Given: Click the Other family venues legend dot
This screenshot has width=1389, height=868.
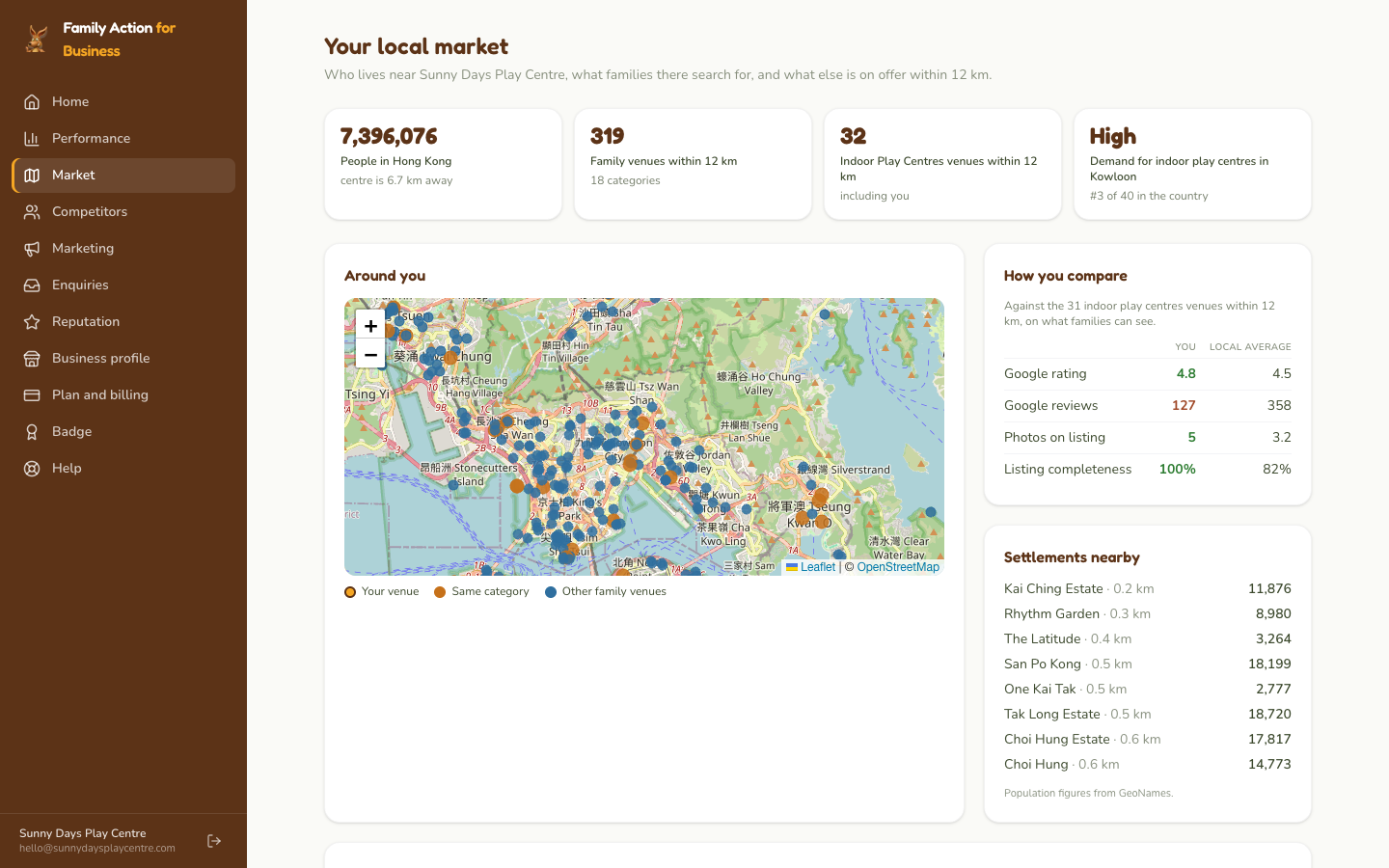Looking at the screenshot, I should click(551, 592).
